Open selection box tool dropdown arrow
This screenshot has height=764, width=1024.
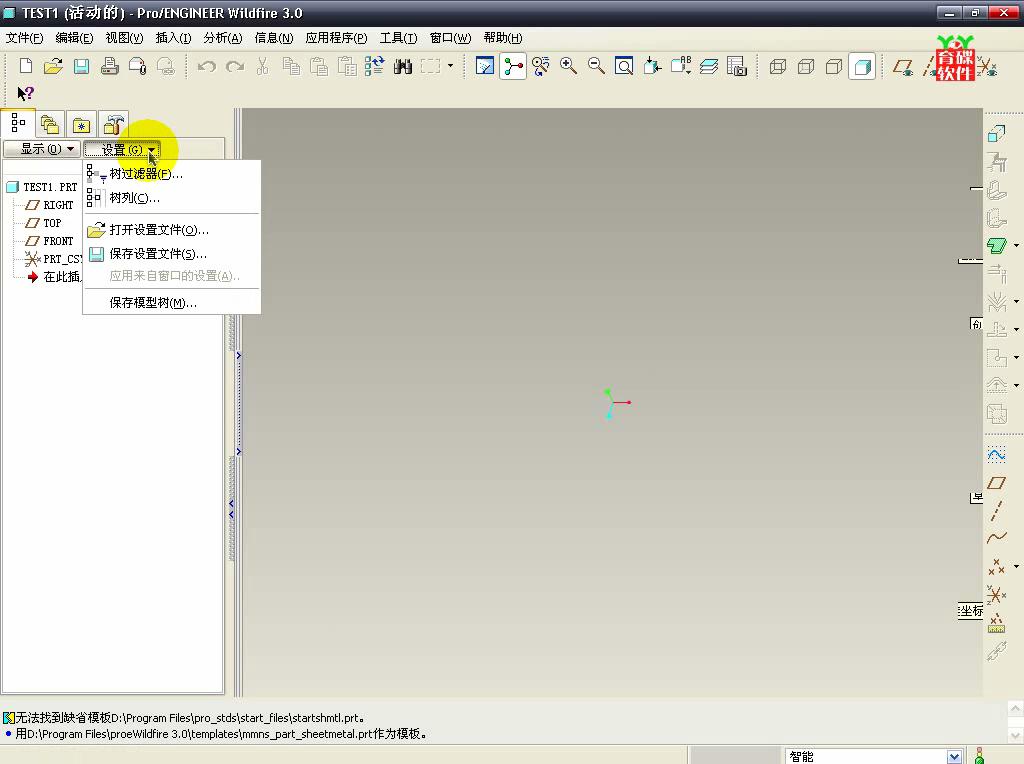point(450,66)
